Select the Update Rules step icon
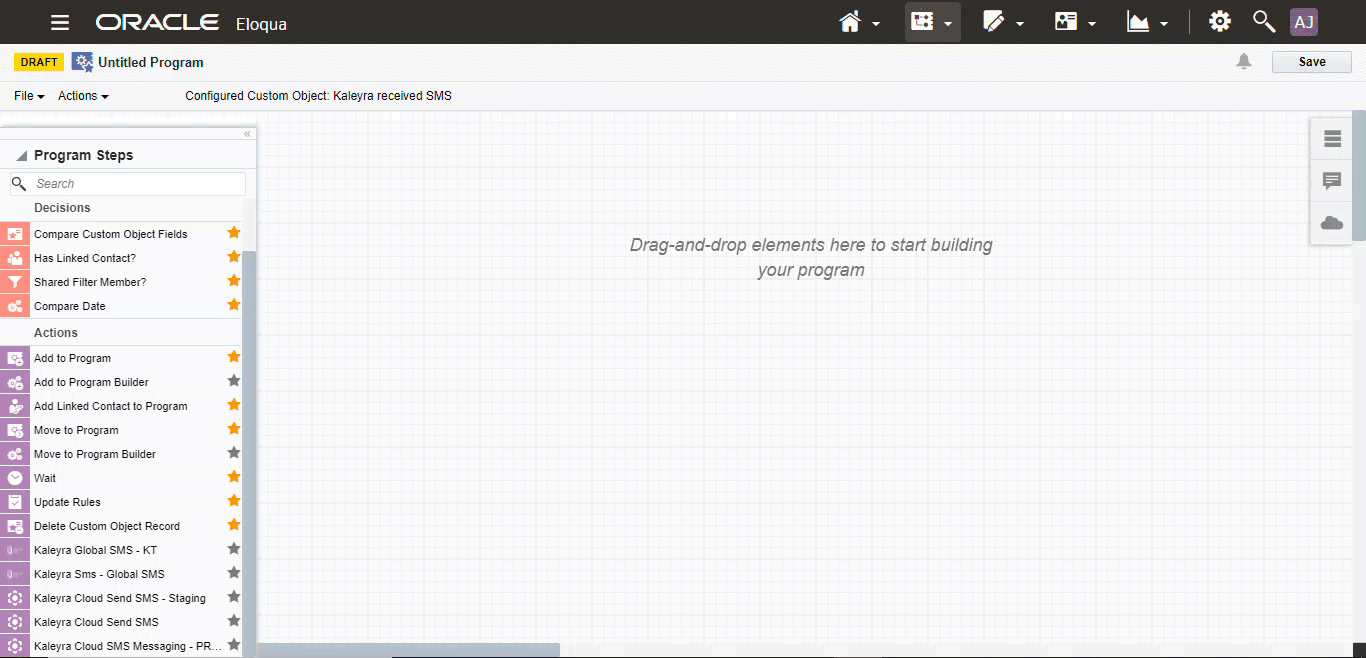1366x658 pixels. (x=15, y=502)
